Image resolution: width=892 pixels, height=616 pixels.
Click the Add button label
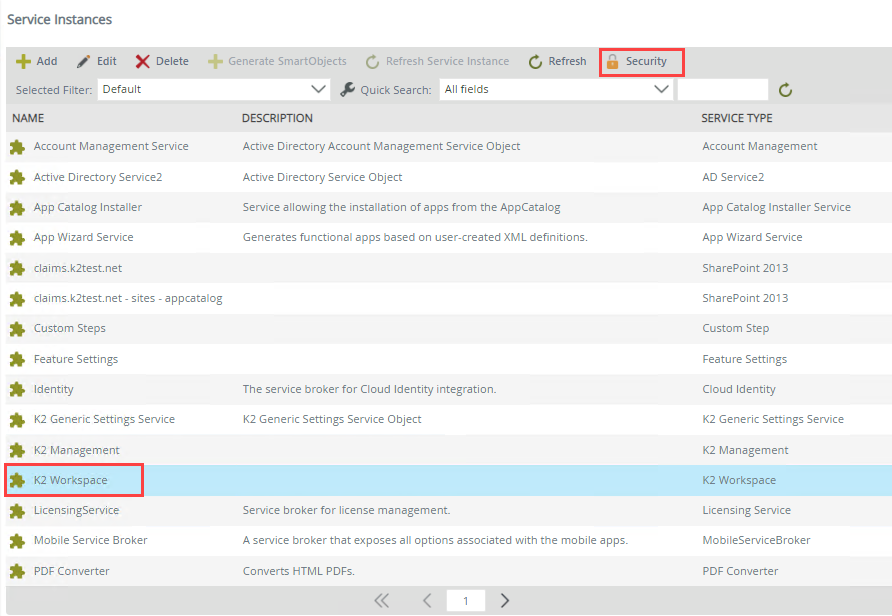tap(47, 61)
